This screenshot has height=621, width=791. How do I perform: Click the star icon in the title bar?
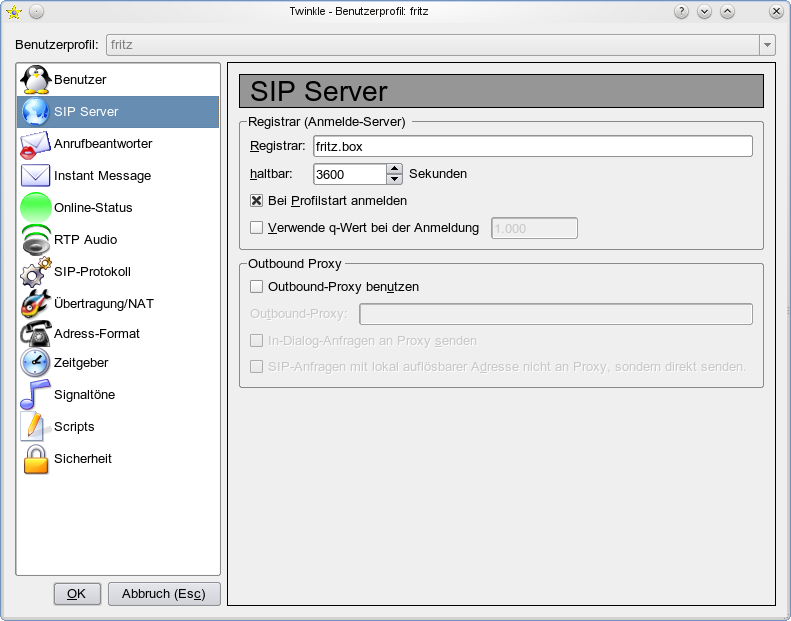tap(14, 12)
